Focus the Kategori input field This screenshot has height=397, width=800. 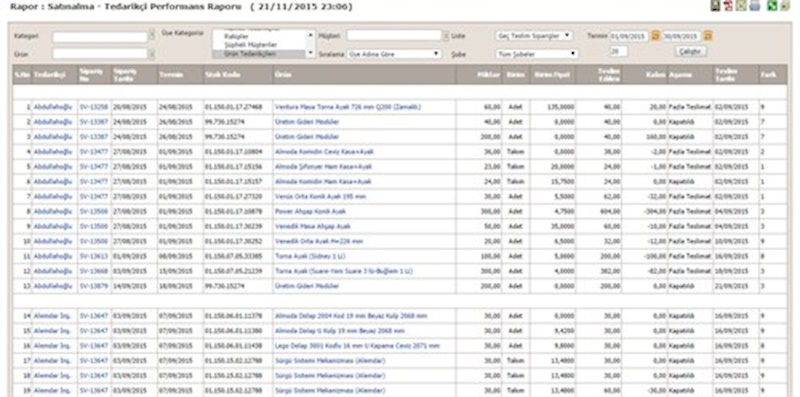(x=100, y=37)
